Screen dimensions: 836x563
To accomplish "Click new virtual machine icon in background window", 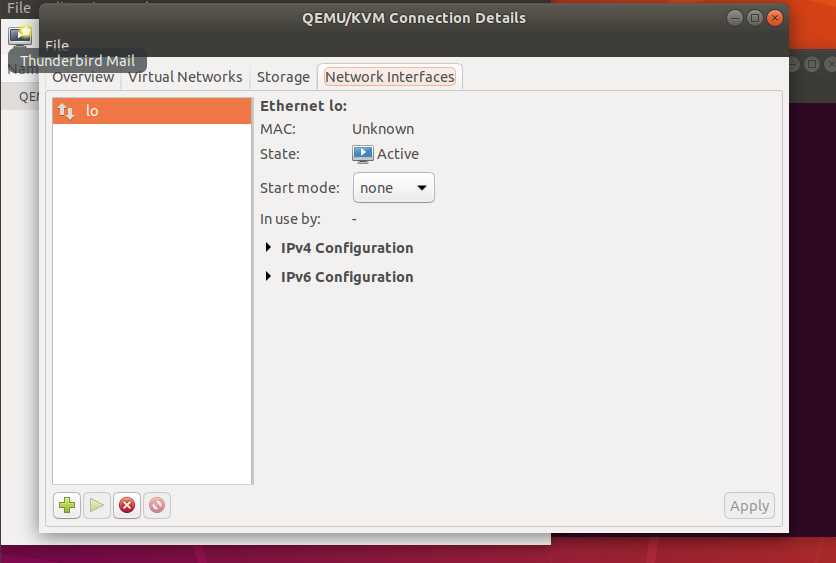I will pyautogui.click(x=20, y=36).
